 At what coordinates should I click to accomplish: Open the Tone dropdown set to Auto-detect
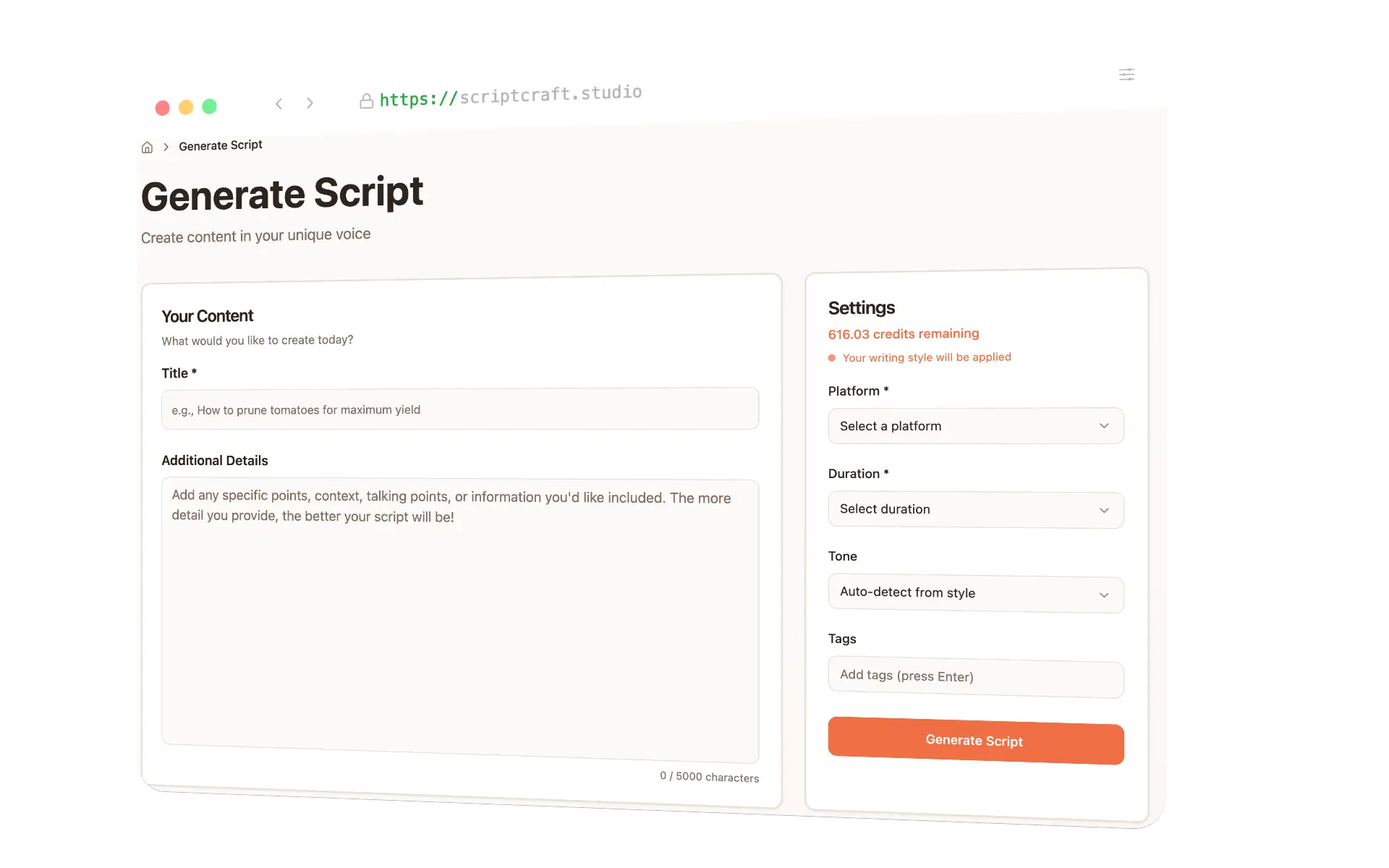coord(975,593)
